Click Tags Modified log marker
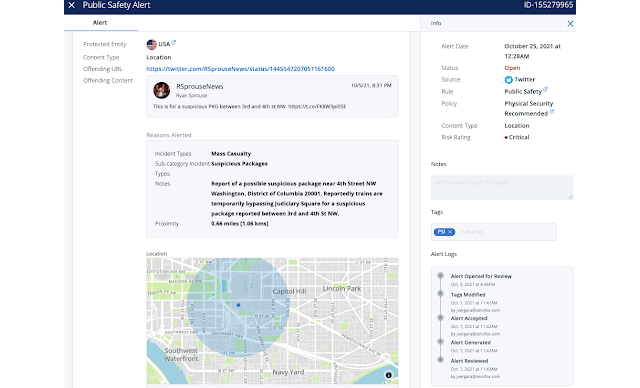This screenshot has width=640, height=388. 440,293
